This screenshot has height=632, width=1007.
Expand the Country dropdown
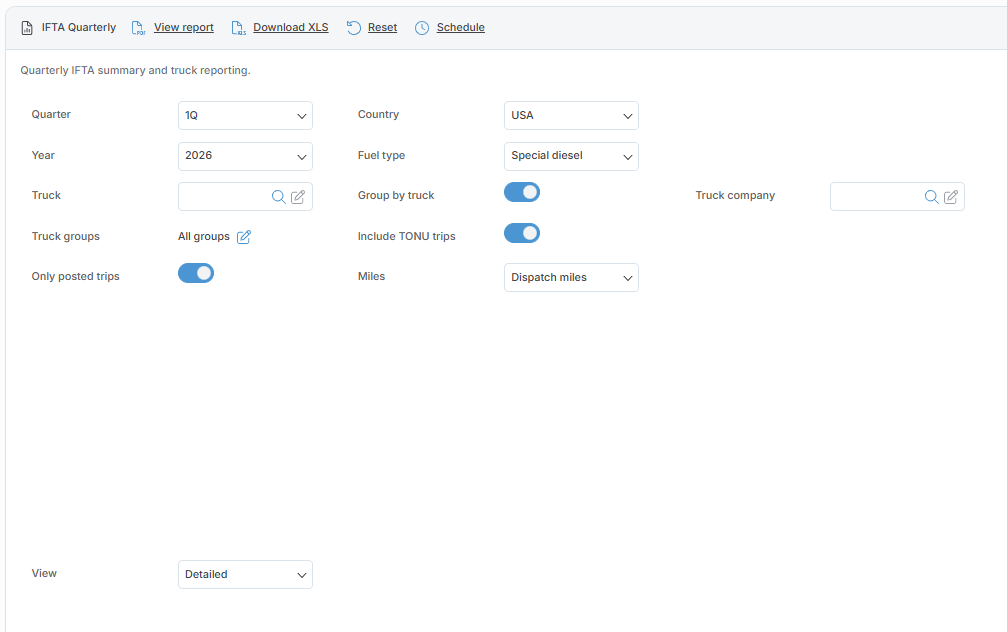pos(572,116)
